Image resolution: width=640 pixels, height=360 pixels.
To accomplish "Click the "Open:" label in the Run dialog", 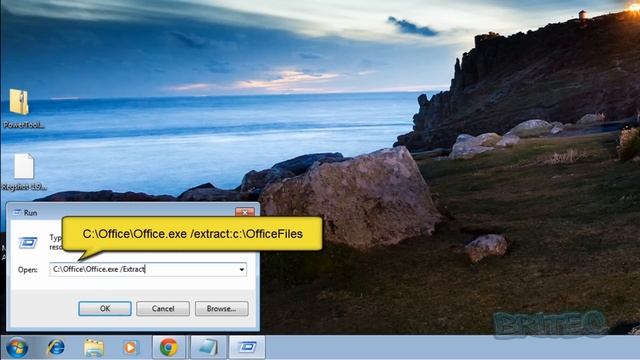I will coord(27,270).
